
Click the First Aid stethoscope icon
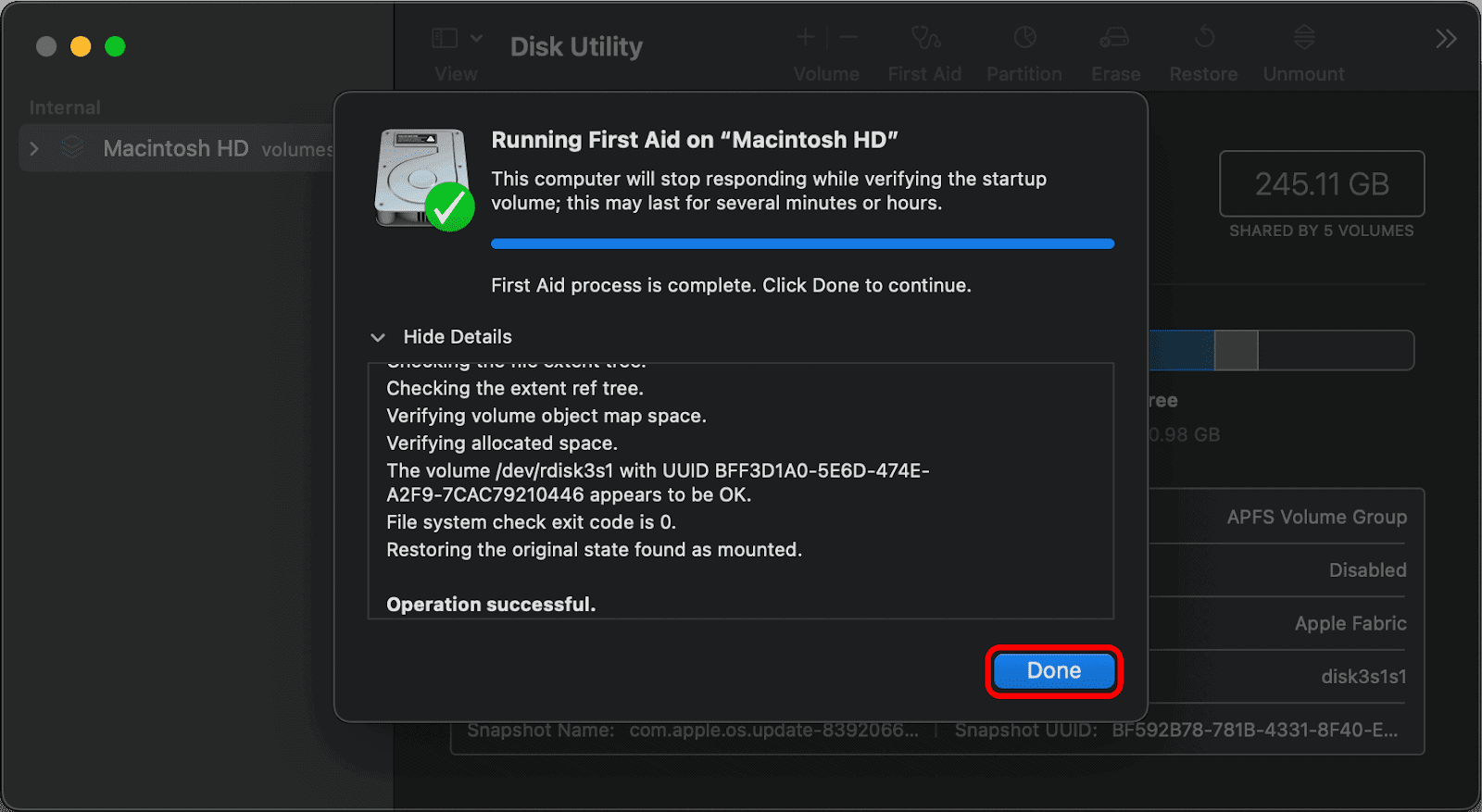pos(924,38)
